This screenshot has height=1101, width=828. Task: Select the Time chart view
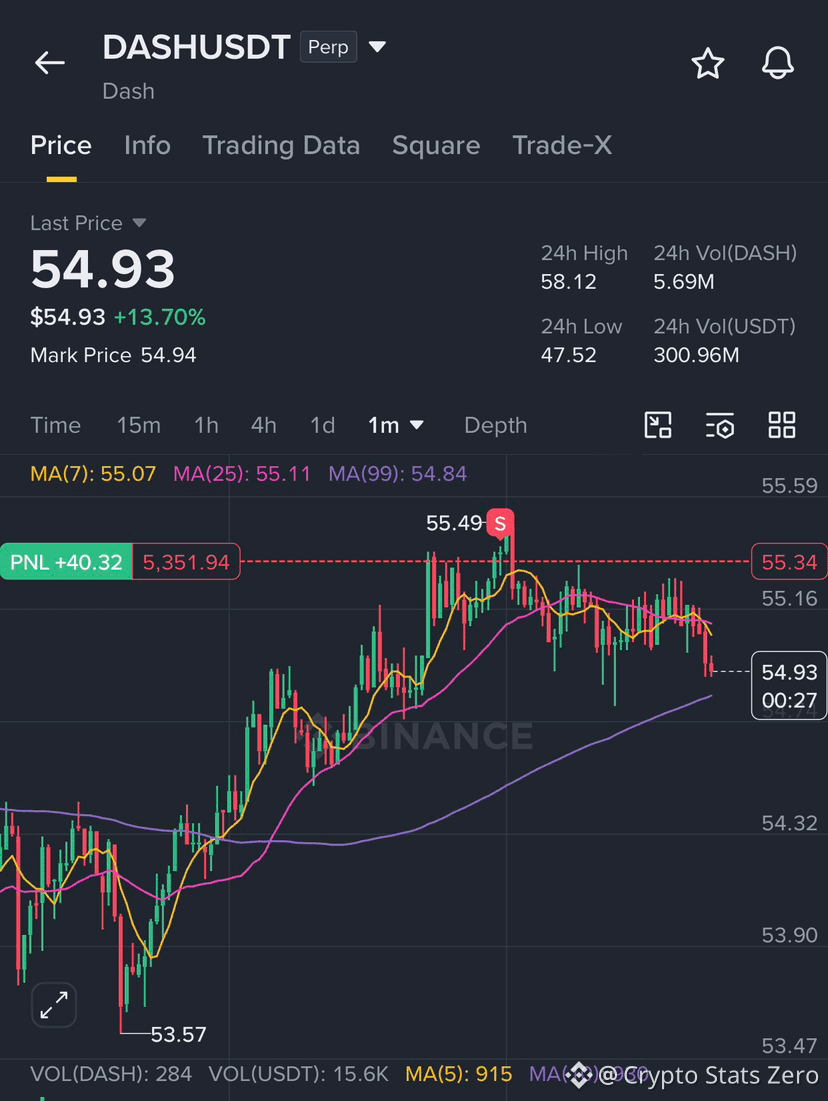[55, 425]
